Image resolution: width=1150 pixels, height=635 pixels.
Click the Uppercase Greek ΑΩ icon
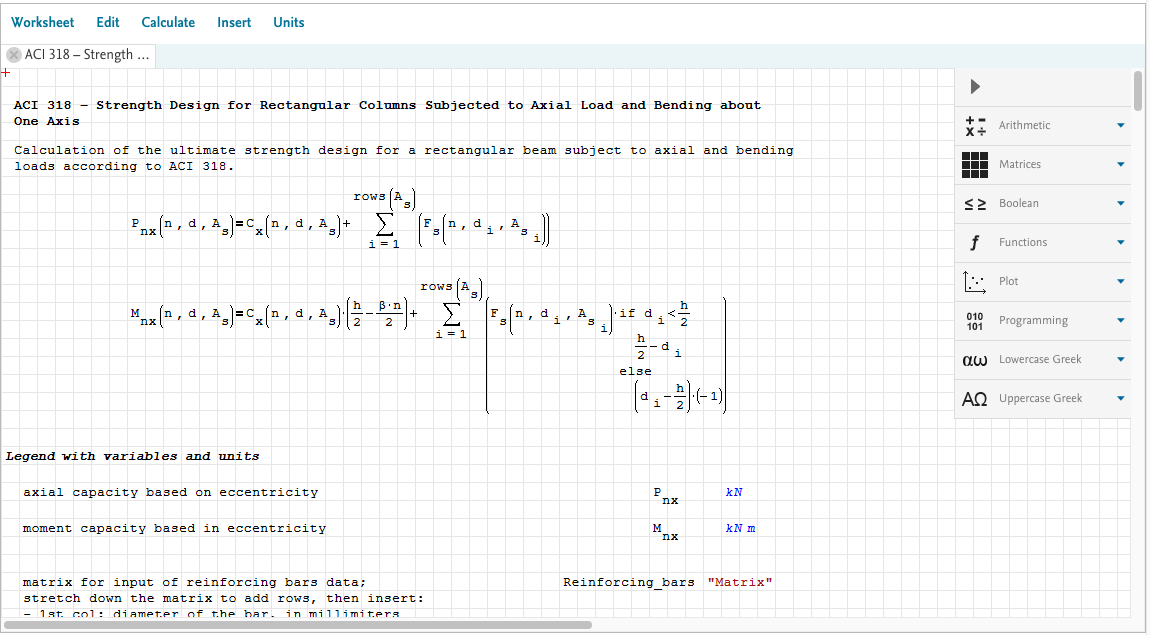(975, 399)
